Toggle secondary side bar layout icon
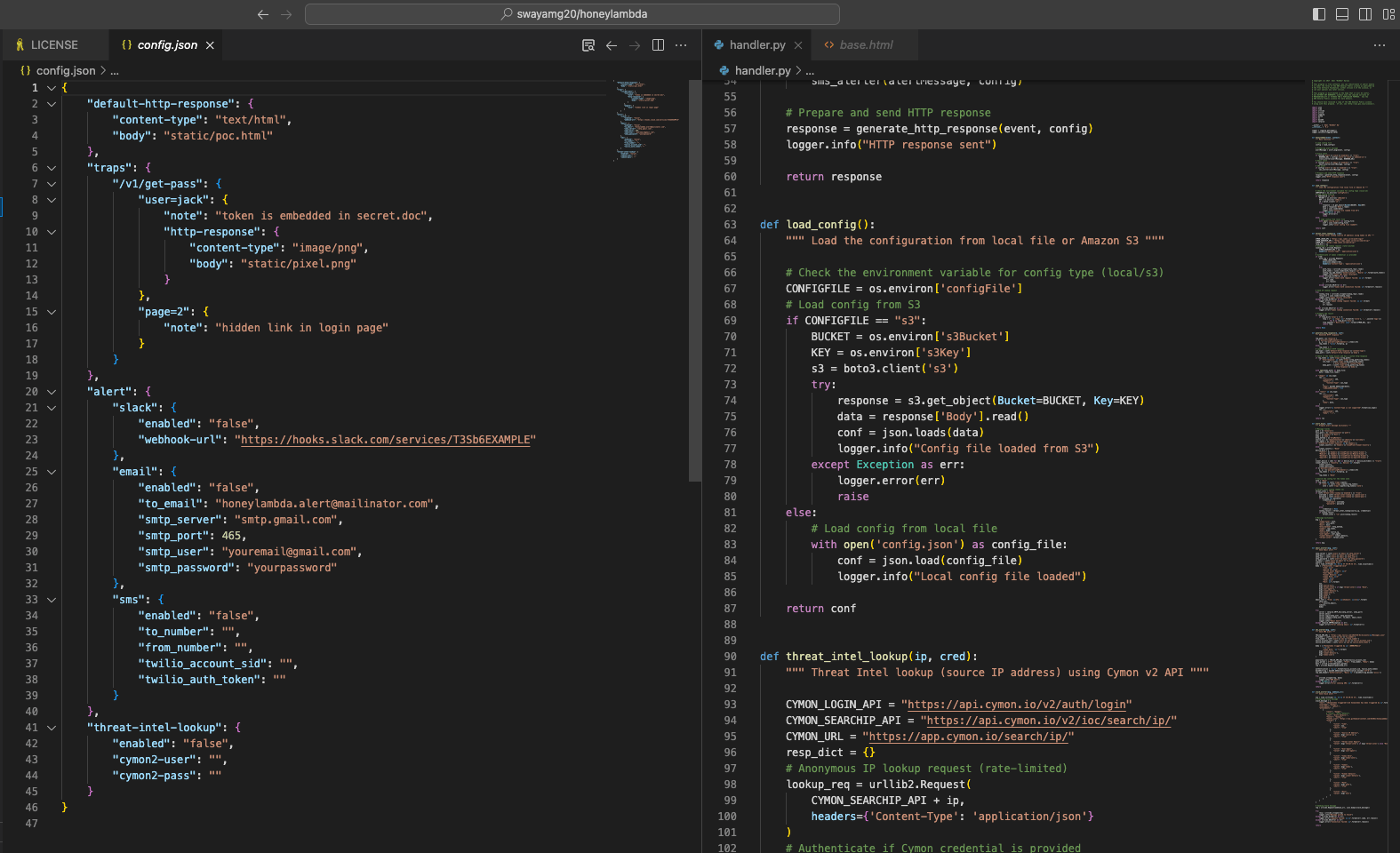The width and height of the screenshot is (1400, 853). coord(1365,14)
